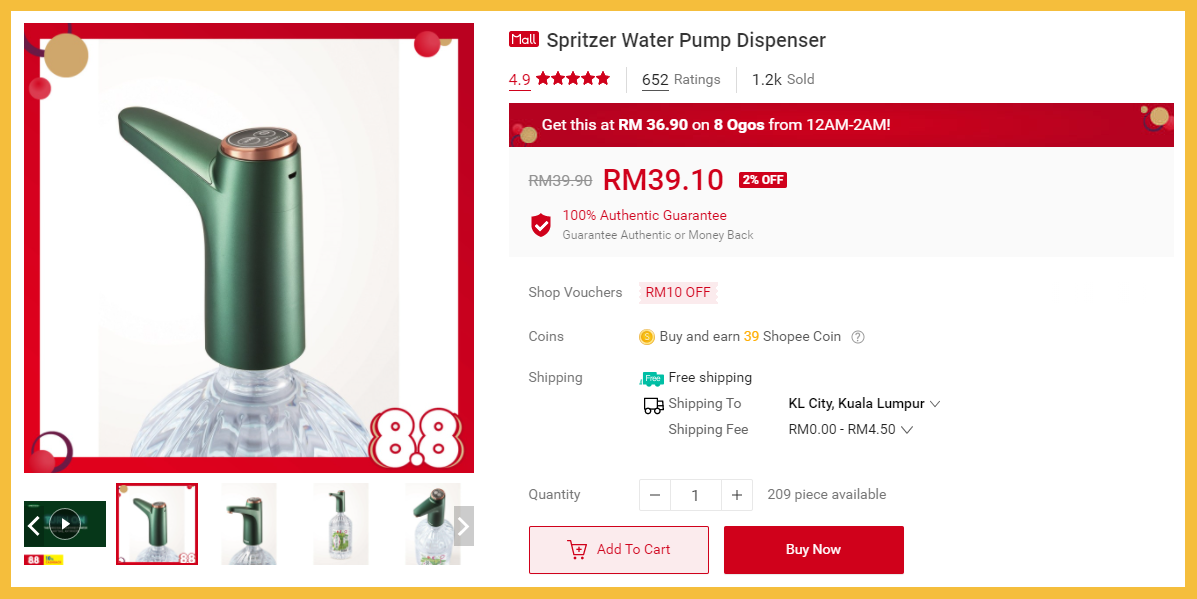This screenshot has height=599, width=1197.
Task: Click the 4.9 star rating score
Action: click(520, 79)
